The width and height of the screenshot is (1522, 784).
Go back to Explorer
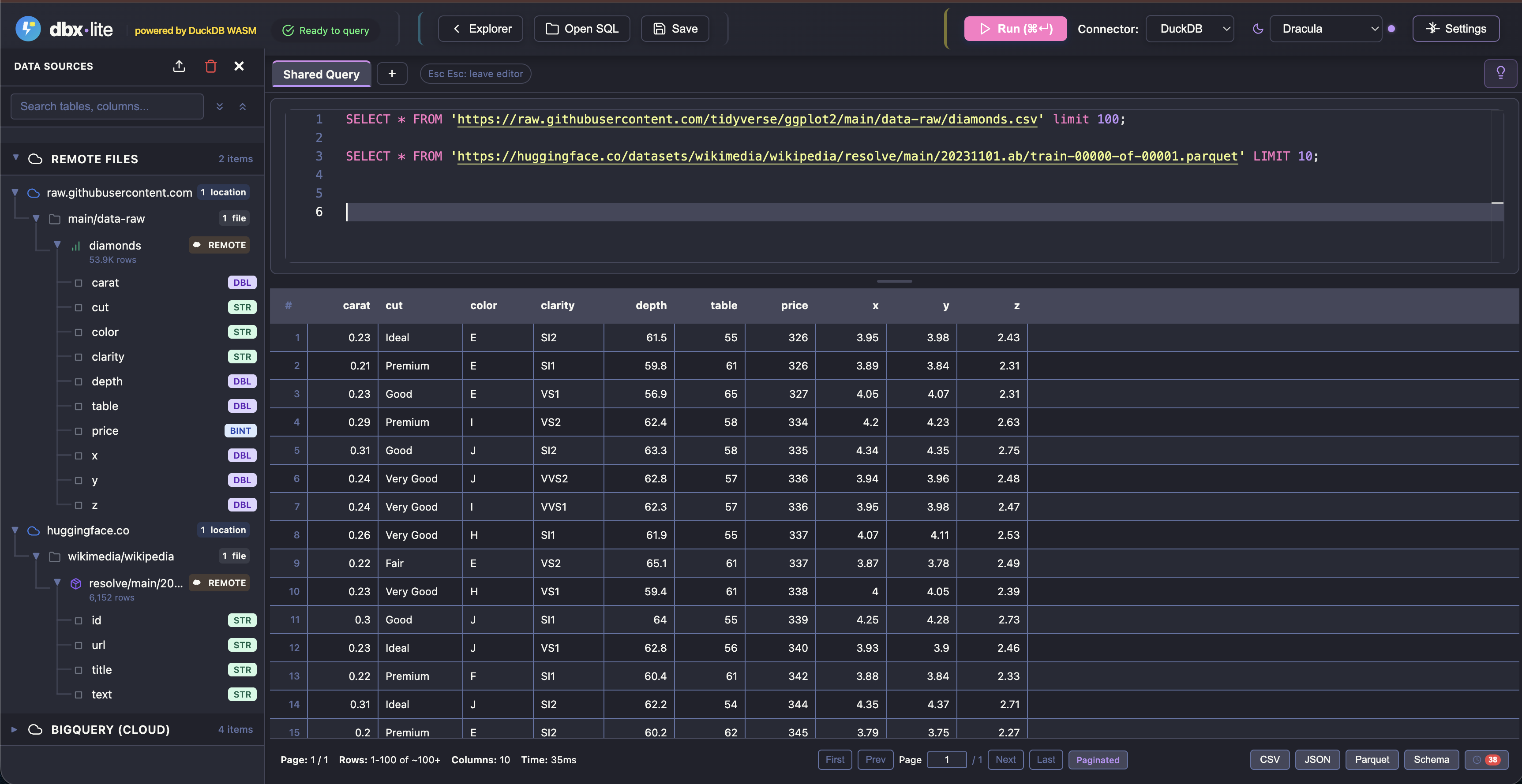pos(480,29)
